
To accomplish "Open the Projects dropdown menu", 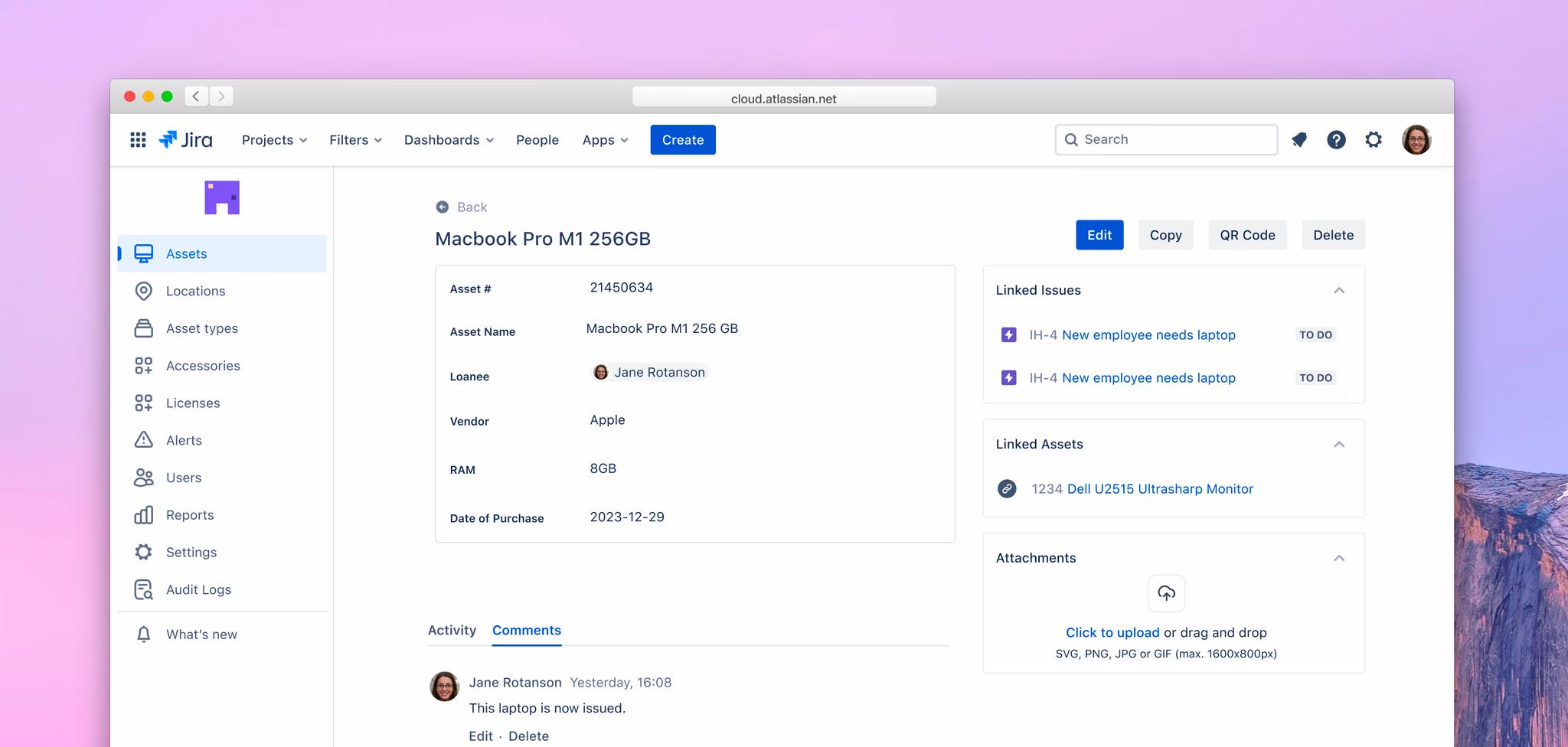I will (x=274, y=139).
